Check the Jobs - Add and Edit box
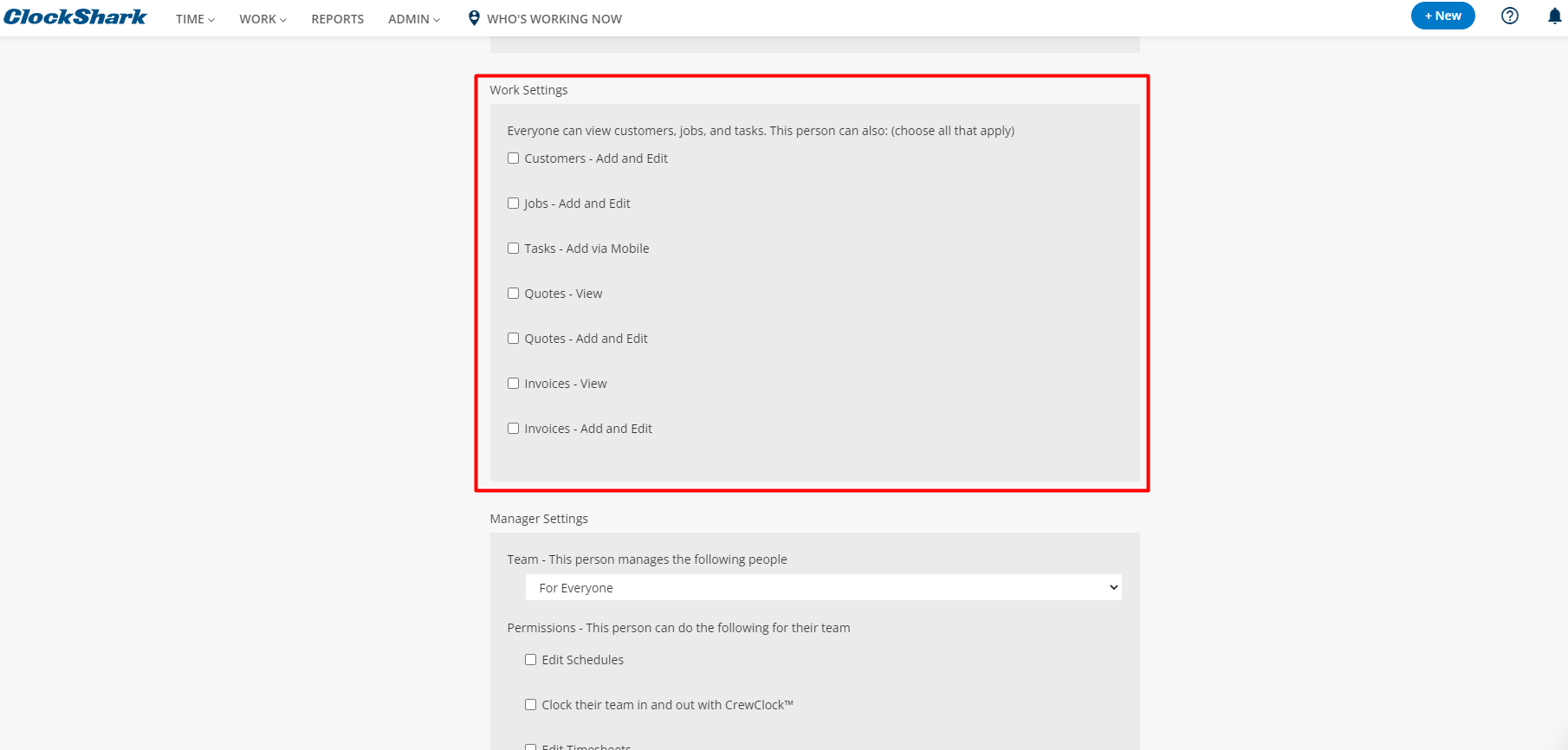Viewport: 1568px width, 750px height. pos(513,204)
